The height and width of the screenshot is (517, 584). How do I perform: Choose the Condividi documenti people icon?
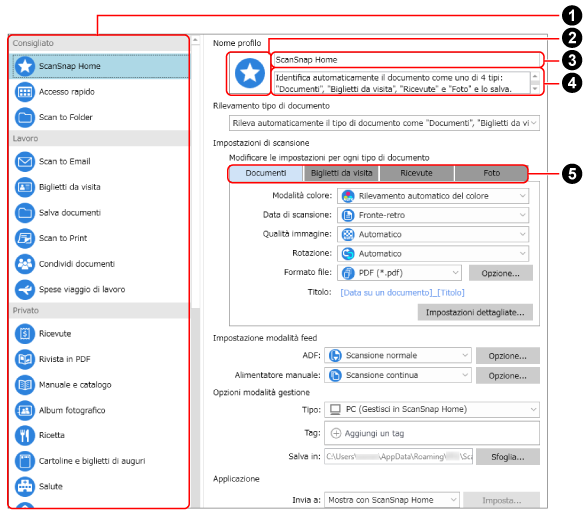tap(25, 264)
